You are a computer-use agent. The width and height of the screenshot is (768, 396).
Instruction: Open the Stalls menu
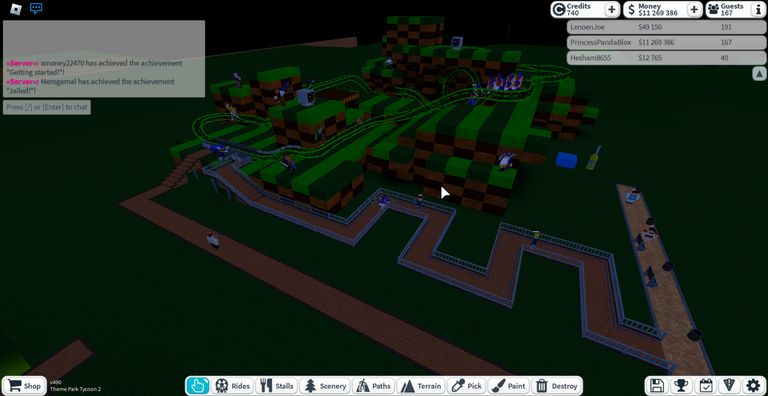(276, 386)
